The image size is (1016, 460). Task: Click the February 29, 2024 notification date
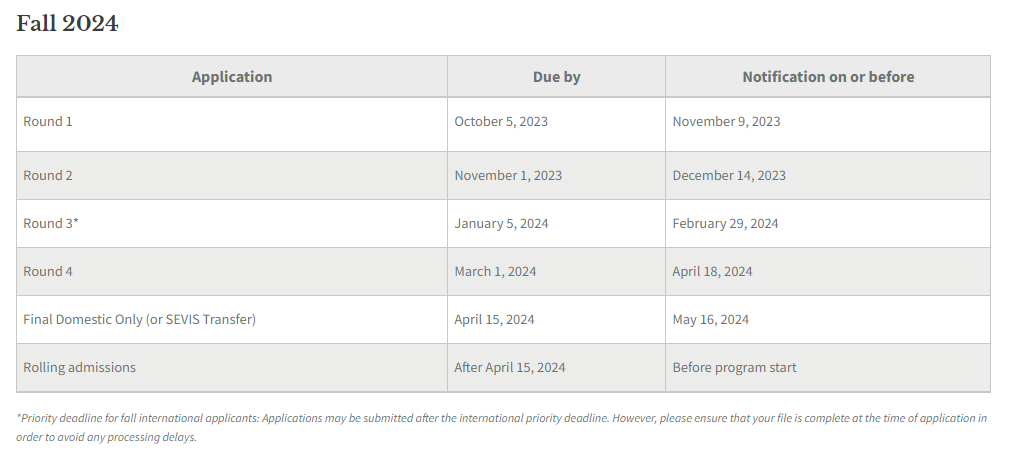click(725, 224)
